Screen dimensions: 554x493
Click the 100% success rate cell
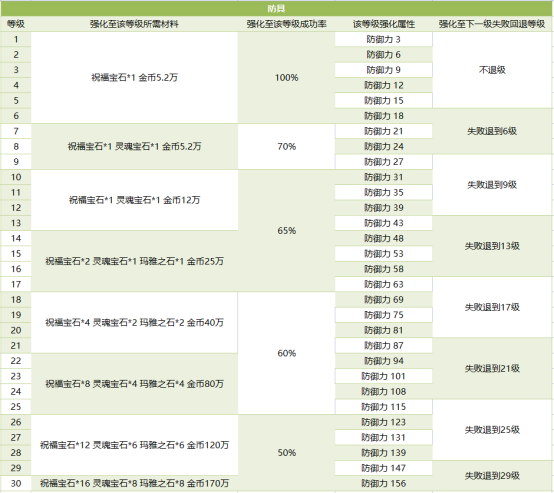coord(286,77)
